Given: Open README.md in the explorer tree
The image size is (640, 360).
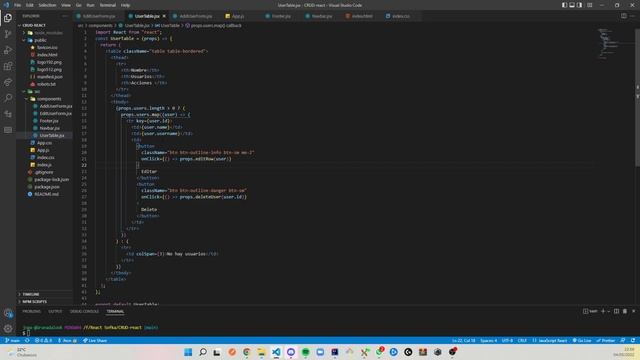Looking at the screenshot, I should pyautogui.click(x=47, y=194).
